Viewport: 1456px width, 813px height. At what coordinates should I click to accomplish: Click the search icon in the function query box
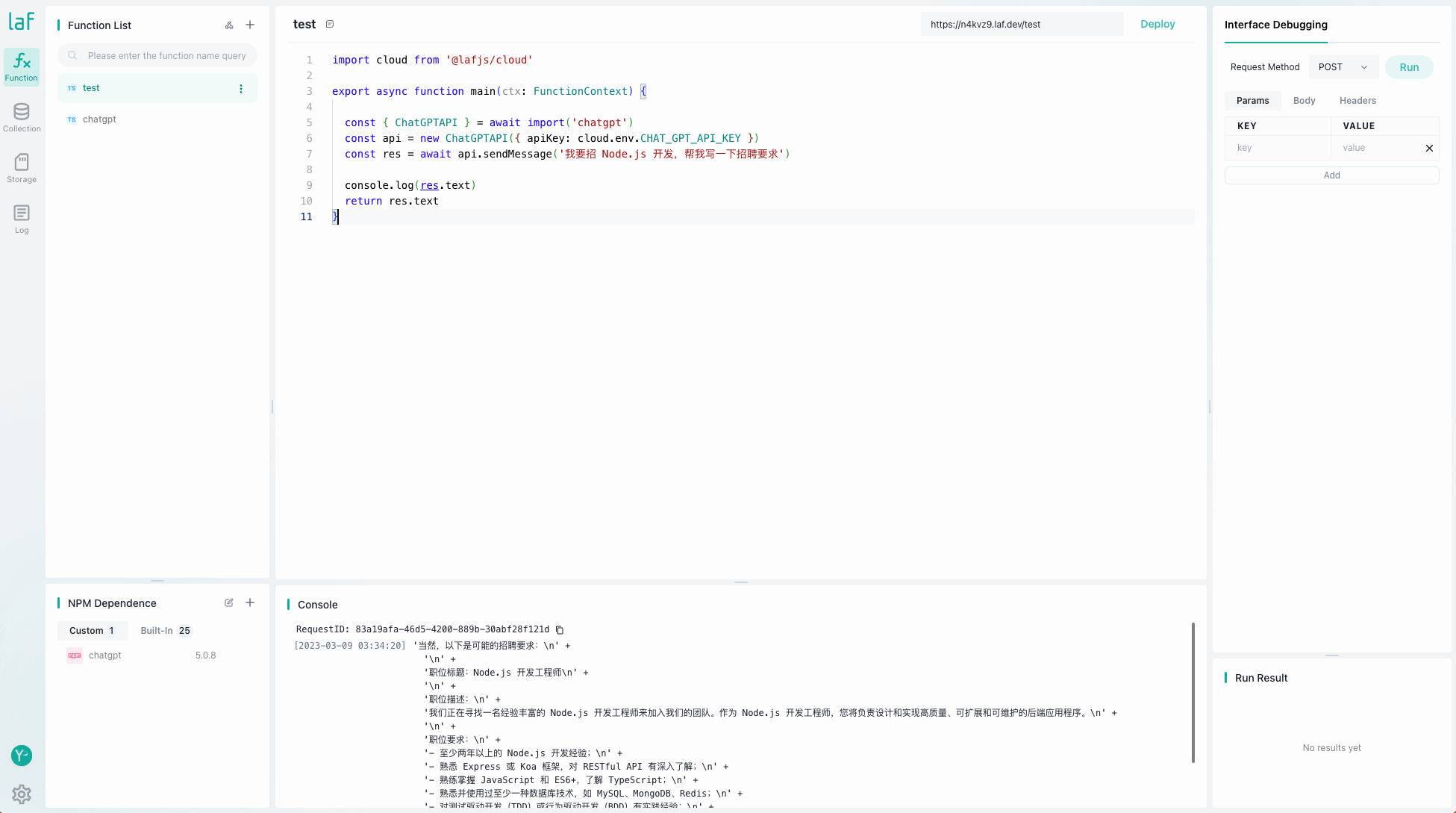72,55
